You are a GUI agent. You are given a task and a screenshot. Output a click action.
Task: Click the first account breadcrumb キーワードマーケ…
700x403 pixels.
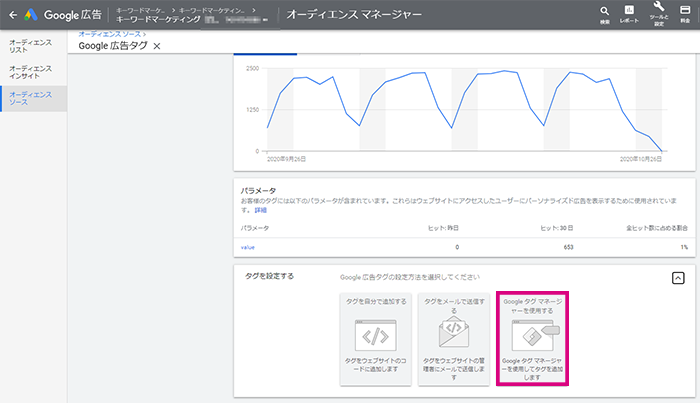[x=141, y=10]
